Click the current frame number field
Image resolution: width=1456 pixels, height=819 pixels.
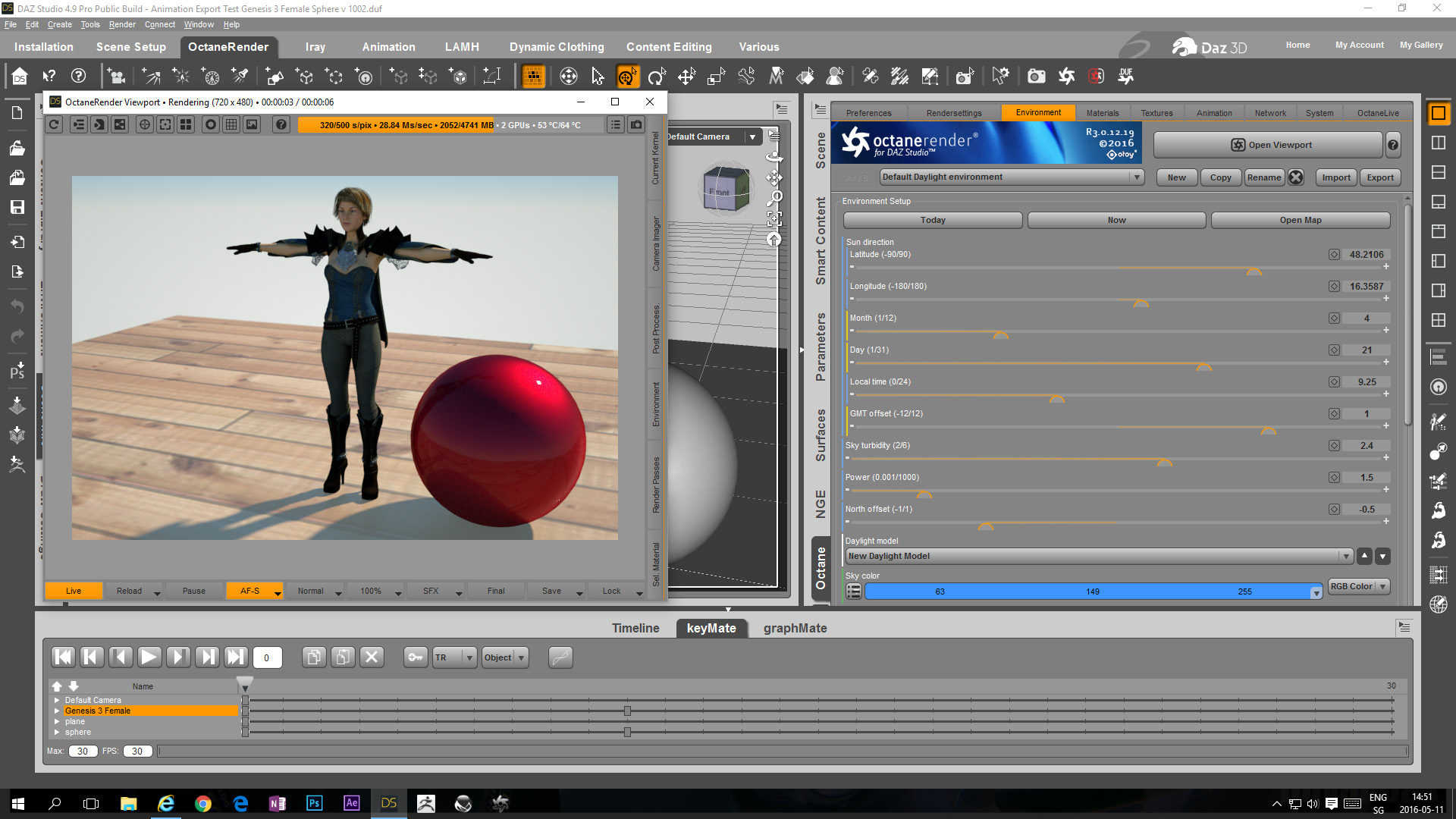(x=267, y=658)
